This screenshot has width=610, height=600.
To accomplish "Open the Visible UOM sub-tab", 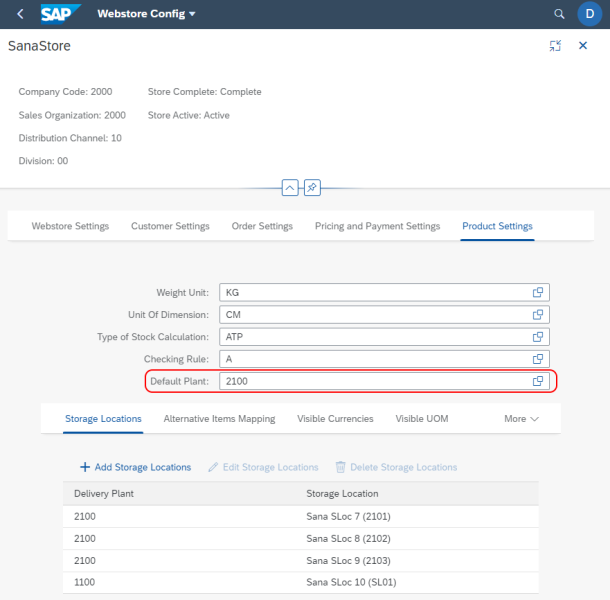I will click(x=422, y=419).
